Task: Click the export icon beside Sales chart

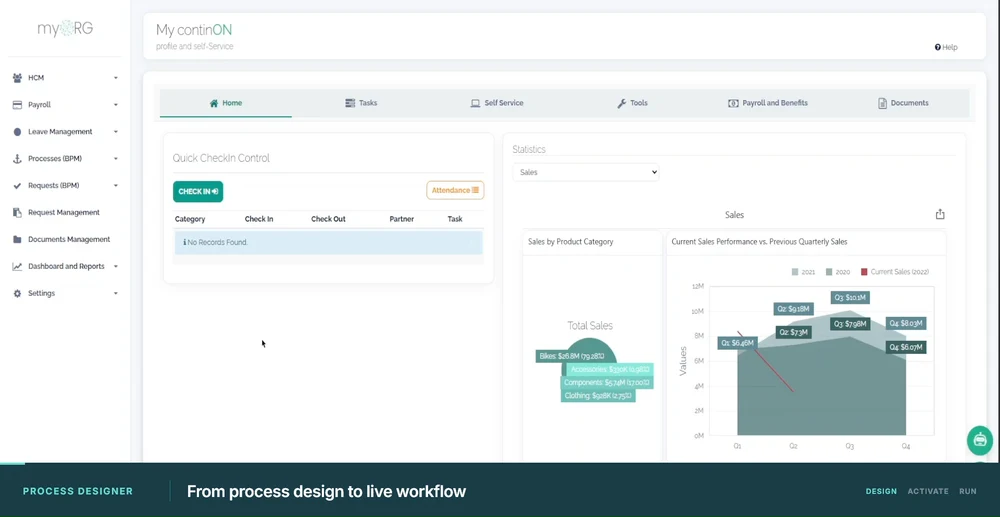Action: [x=940, y=214]
